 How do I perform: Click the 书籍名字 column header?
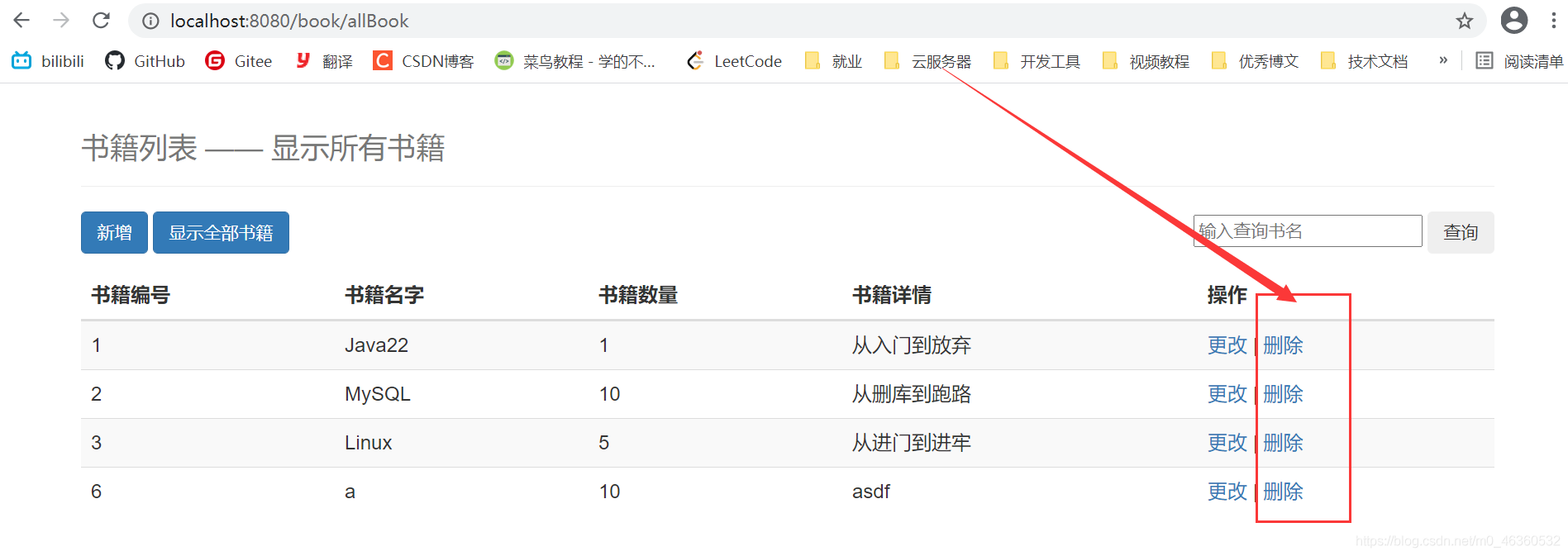click(384, 295)
